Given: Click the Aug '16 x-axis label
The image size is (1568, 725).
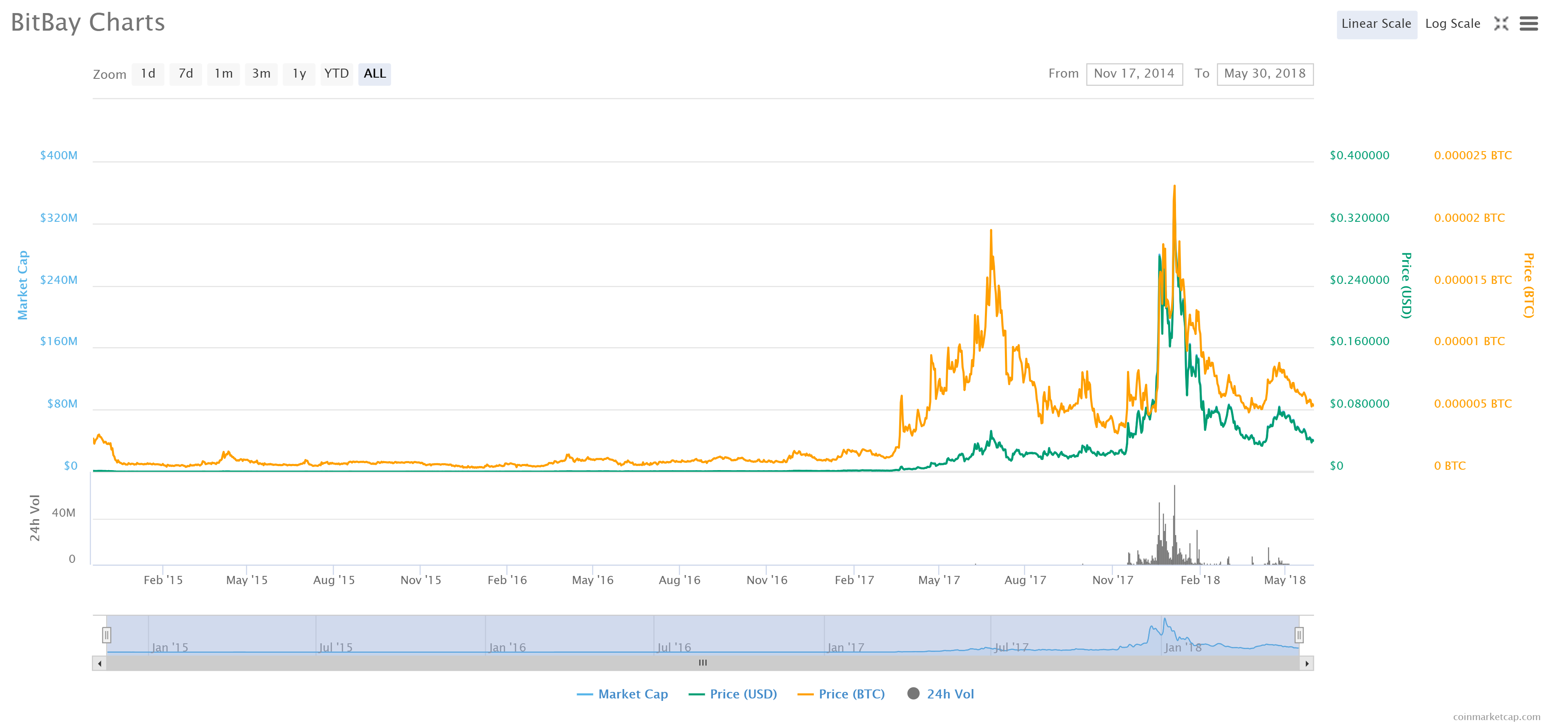Looking at the screenshot, I should tap(679, 580).
